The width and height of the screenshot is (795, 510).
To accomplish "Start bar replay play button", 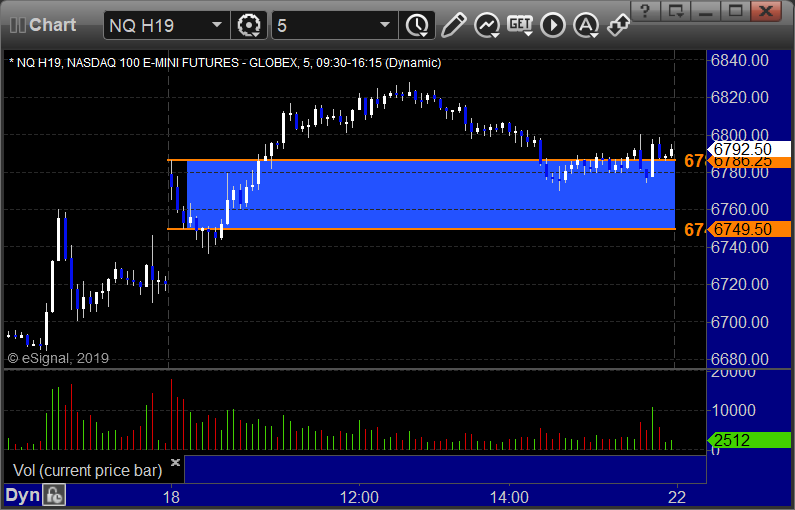I will [x=553, y=25].
